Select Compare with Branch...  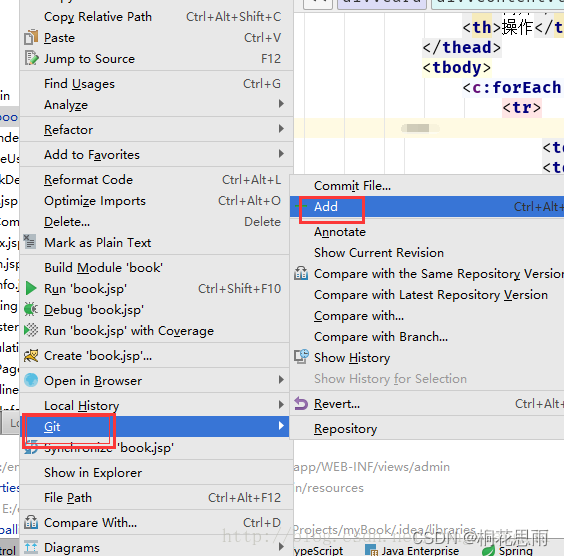(427, 337)
